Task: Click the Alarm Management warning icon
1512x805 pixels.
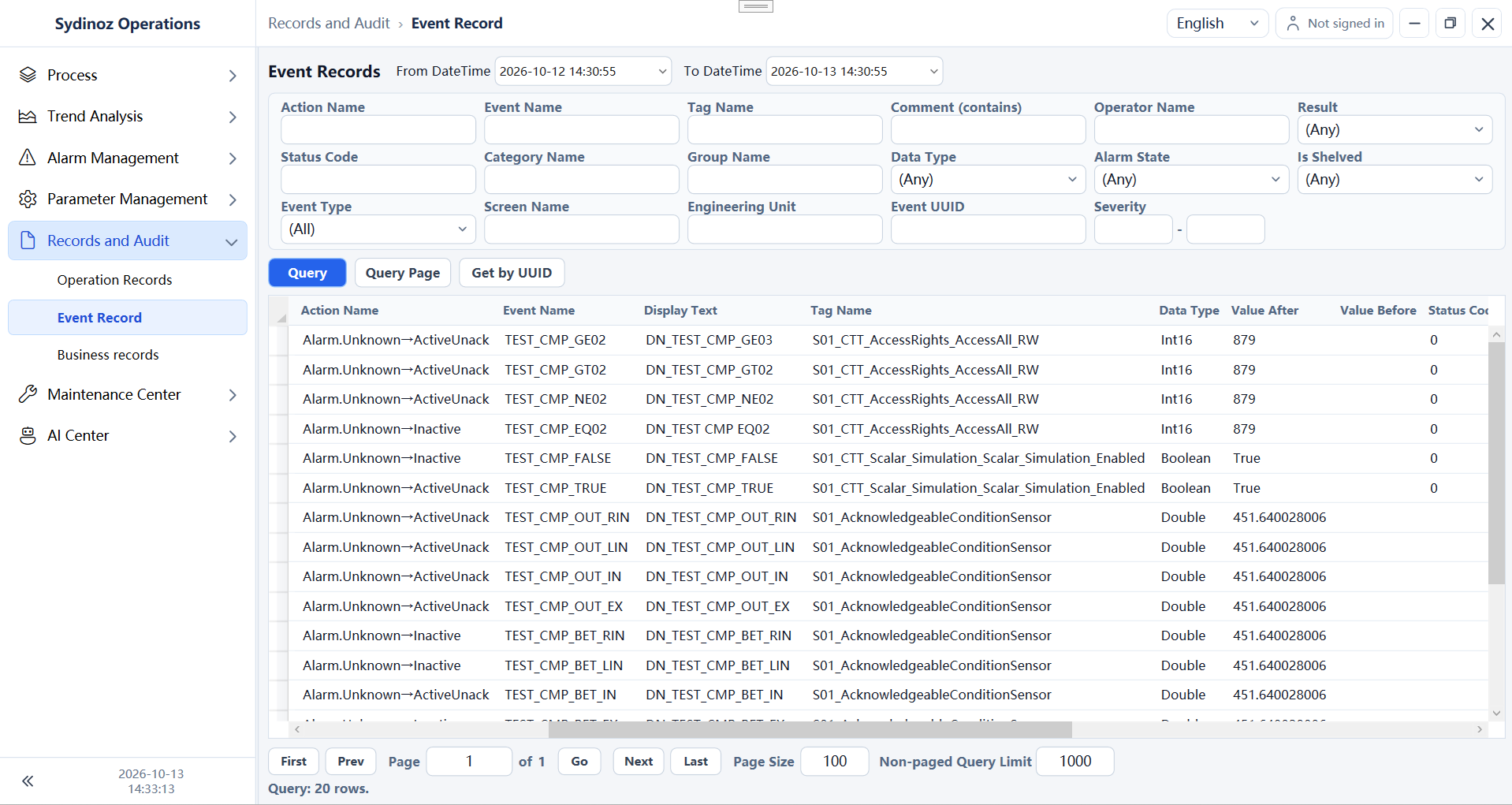Action: coord(28,158)
